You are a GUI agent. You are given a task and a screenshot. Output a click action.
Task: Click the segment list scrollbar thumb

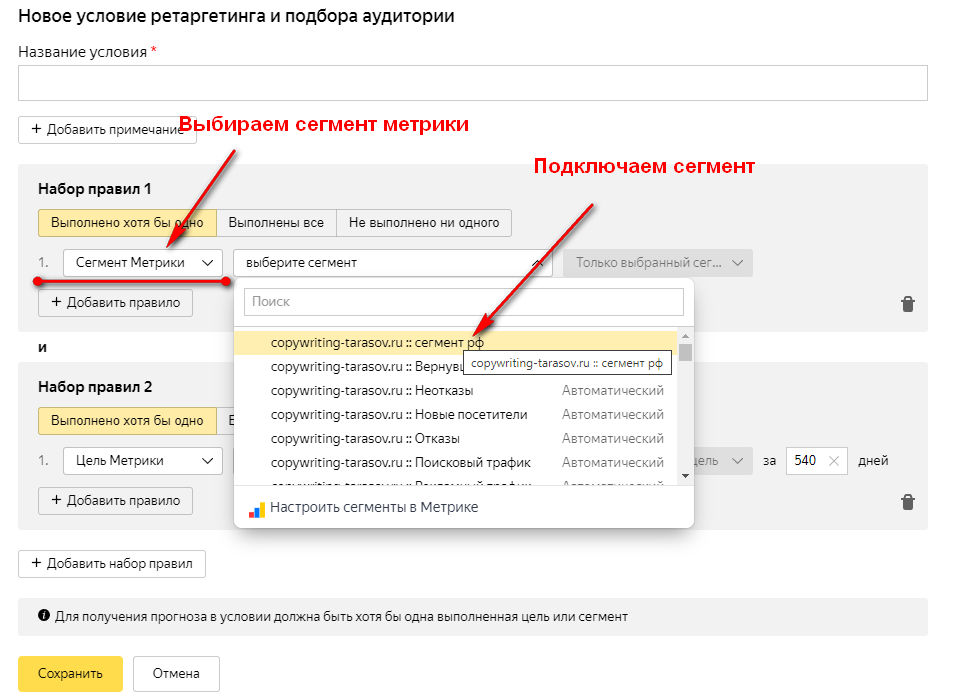(685, 352)
